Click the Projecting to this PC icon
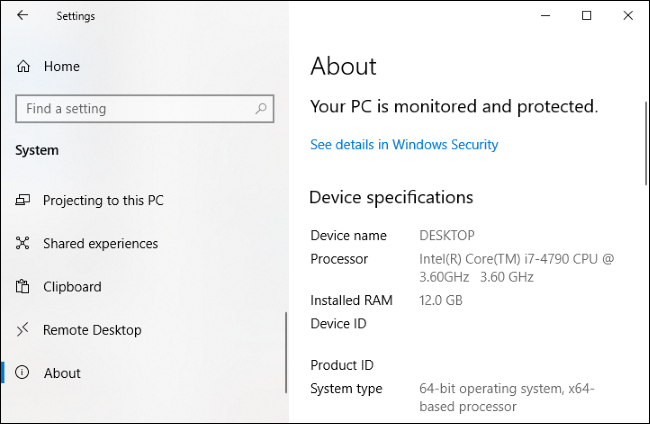Viewport: 650px width, 424px height. (x=24, y=201)
